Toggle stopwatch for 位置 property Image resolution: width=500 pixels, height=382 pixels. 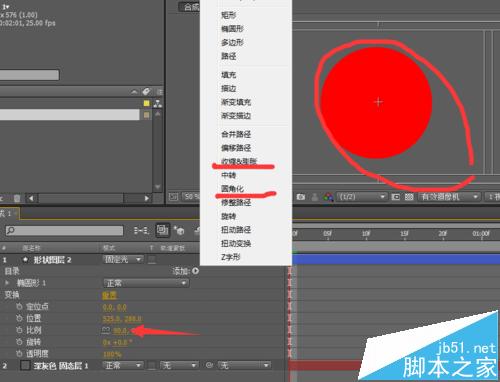point(19,318)
